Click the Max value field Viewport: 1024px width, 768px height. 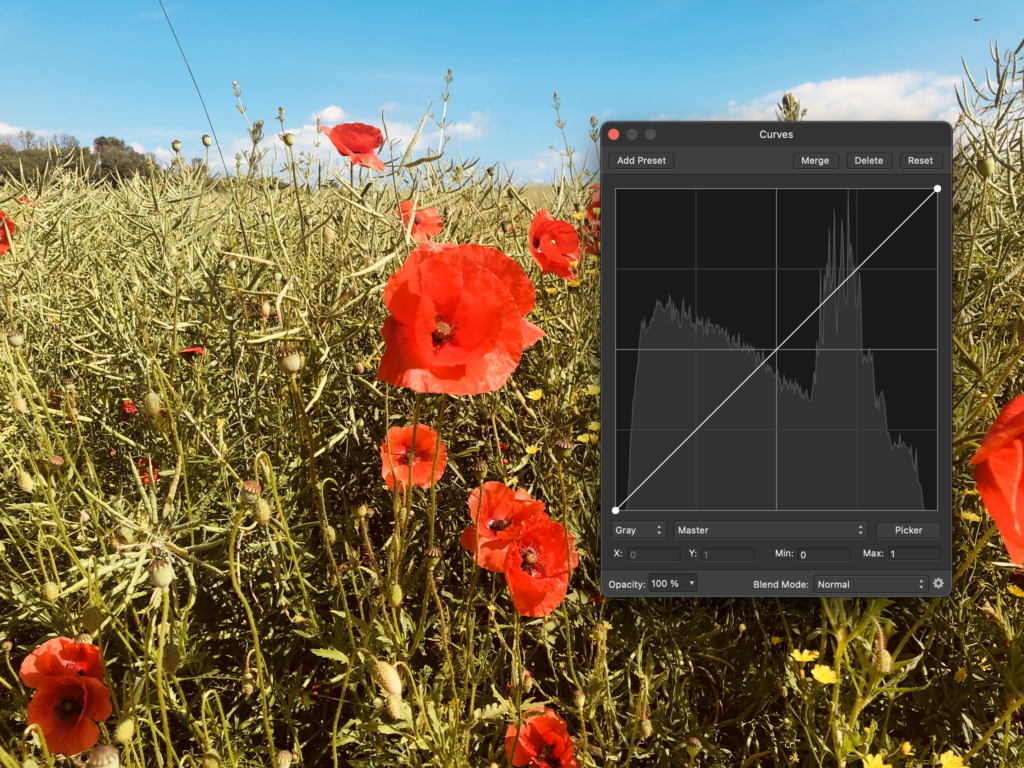(x=914, y=554)
